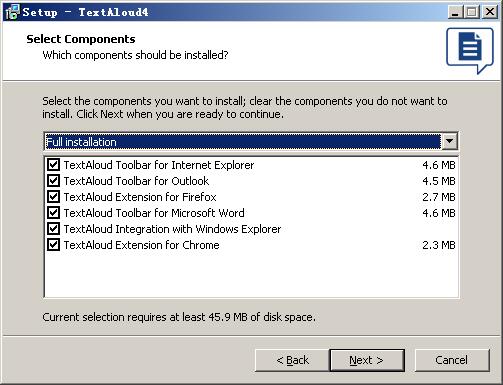The width and height of the screenshot is (503, 385).
Task: Click 'Full installation' text in combo box
Action: point(81,142)
